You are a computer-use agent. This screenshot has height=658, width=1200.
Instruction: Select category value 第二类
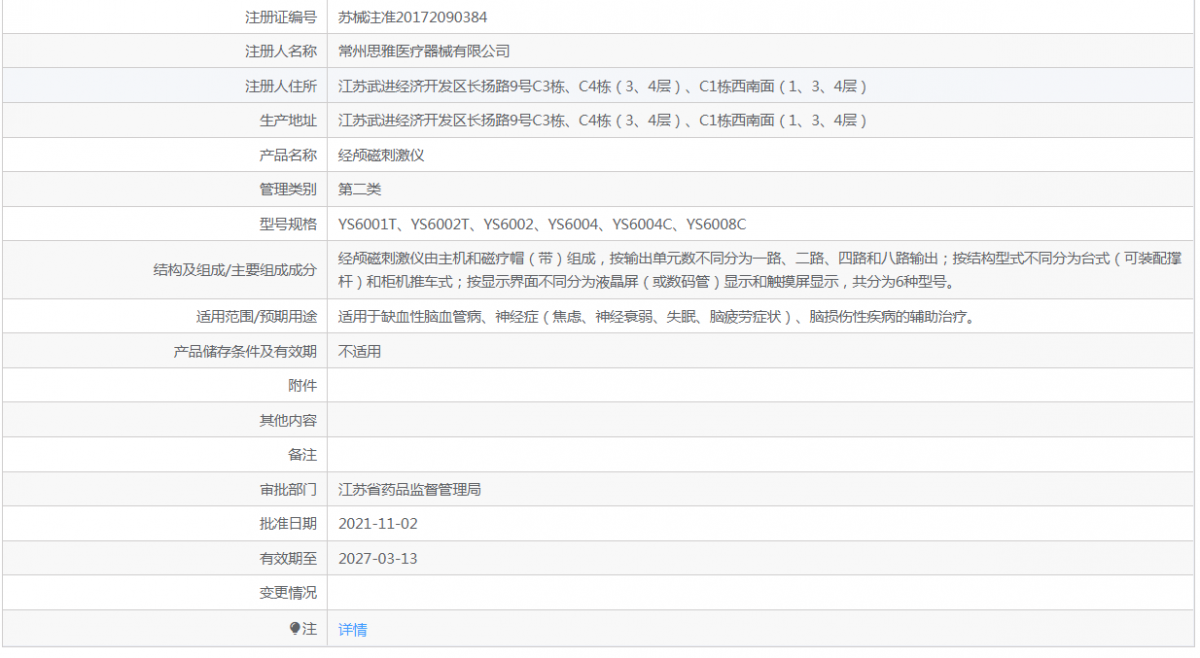click(360, 189)
